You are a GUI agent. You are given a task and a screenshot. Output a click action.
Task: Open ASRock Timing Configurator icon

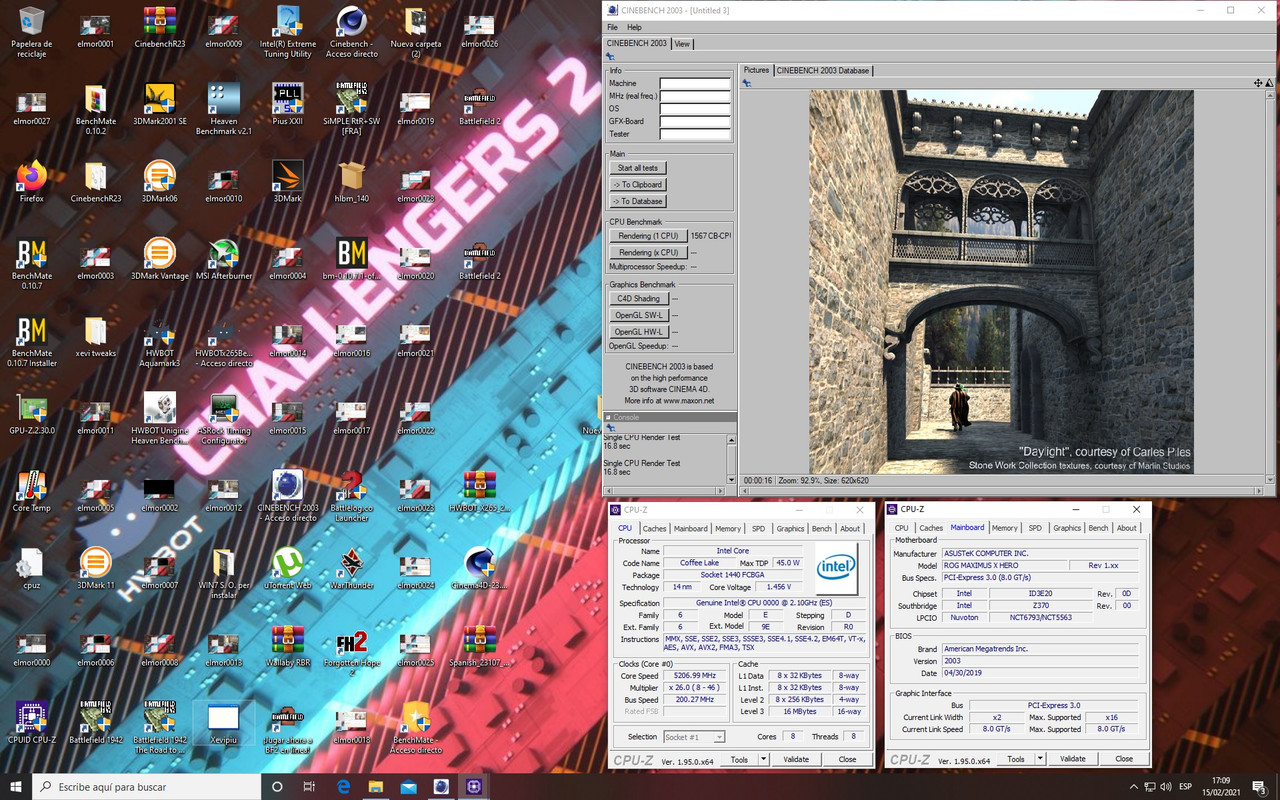coord(223,420)
